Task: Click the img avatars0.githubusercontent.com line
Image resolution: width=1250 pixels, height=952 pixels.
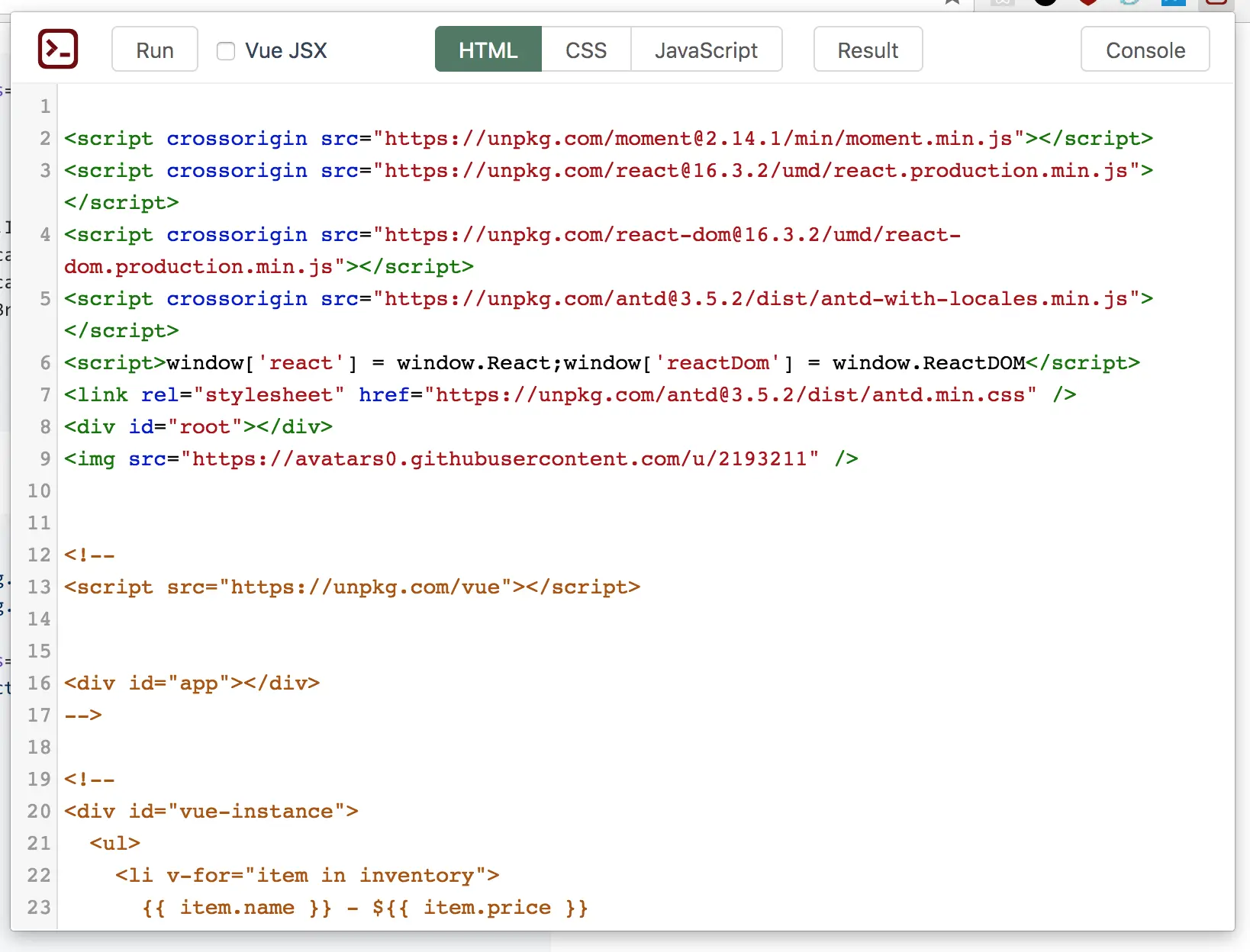Action: pos(461,459)
